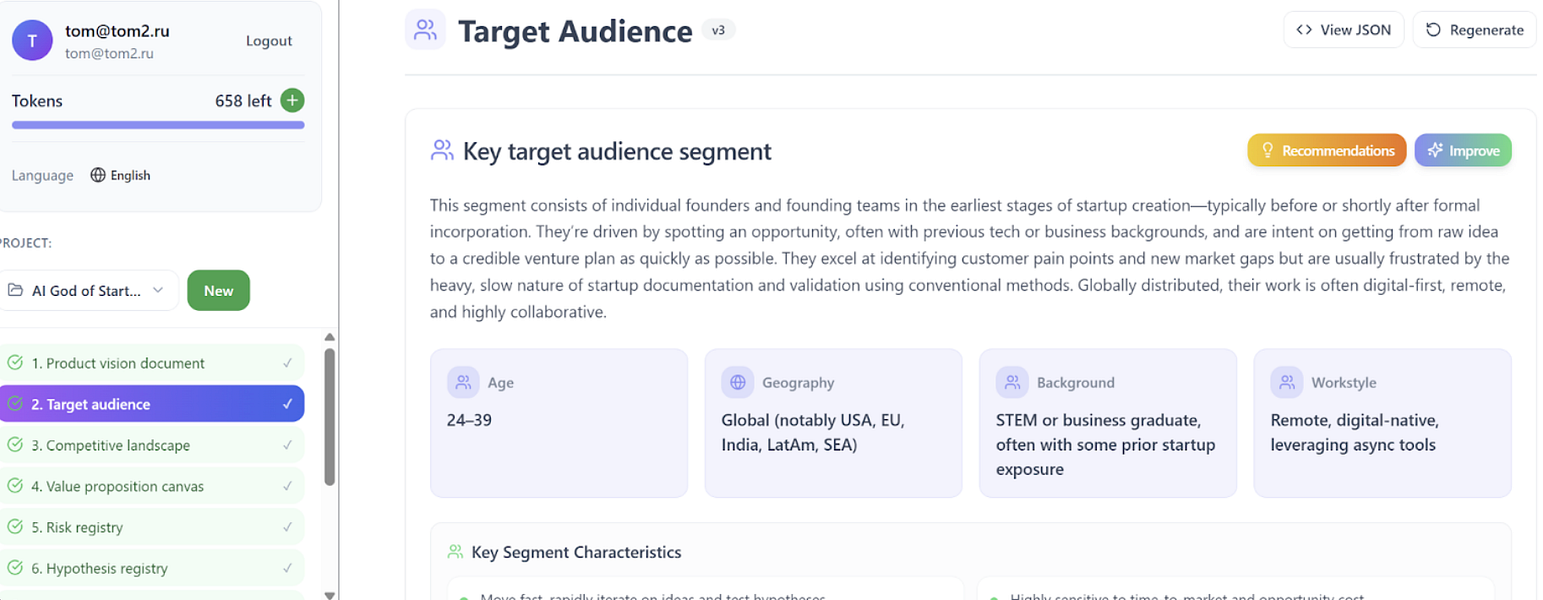
Task: Click the check circle beside Risk registry
Action: click(15, 527)
